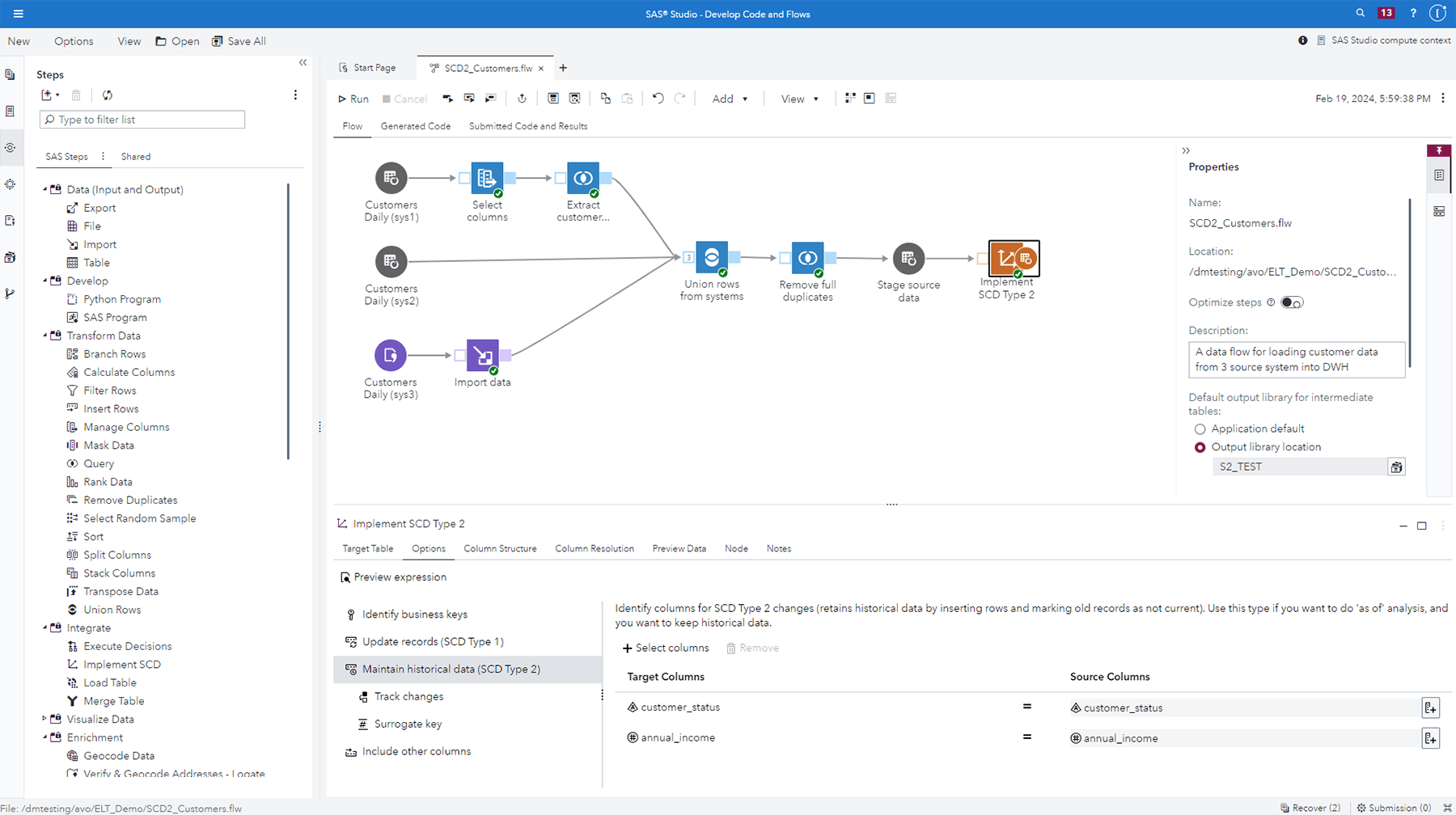This screenshot has height=815, width=1456.
Task: Open the Stage source data node
Action: tap(908, 259)
